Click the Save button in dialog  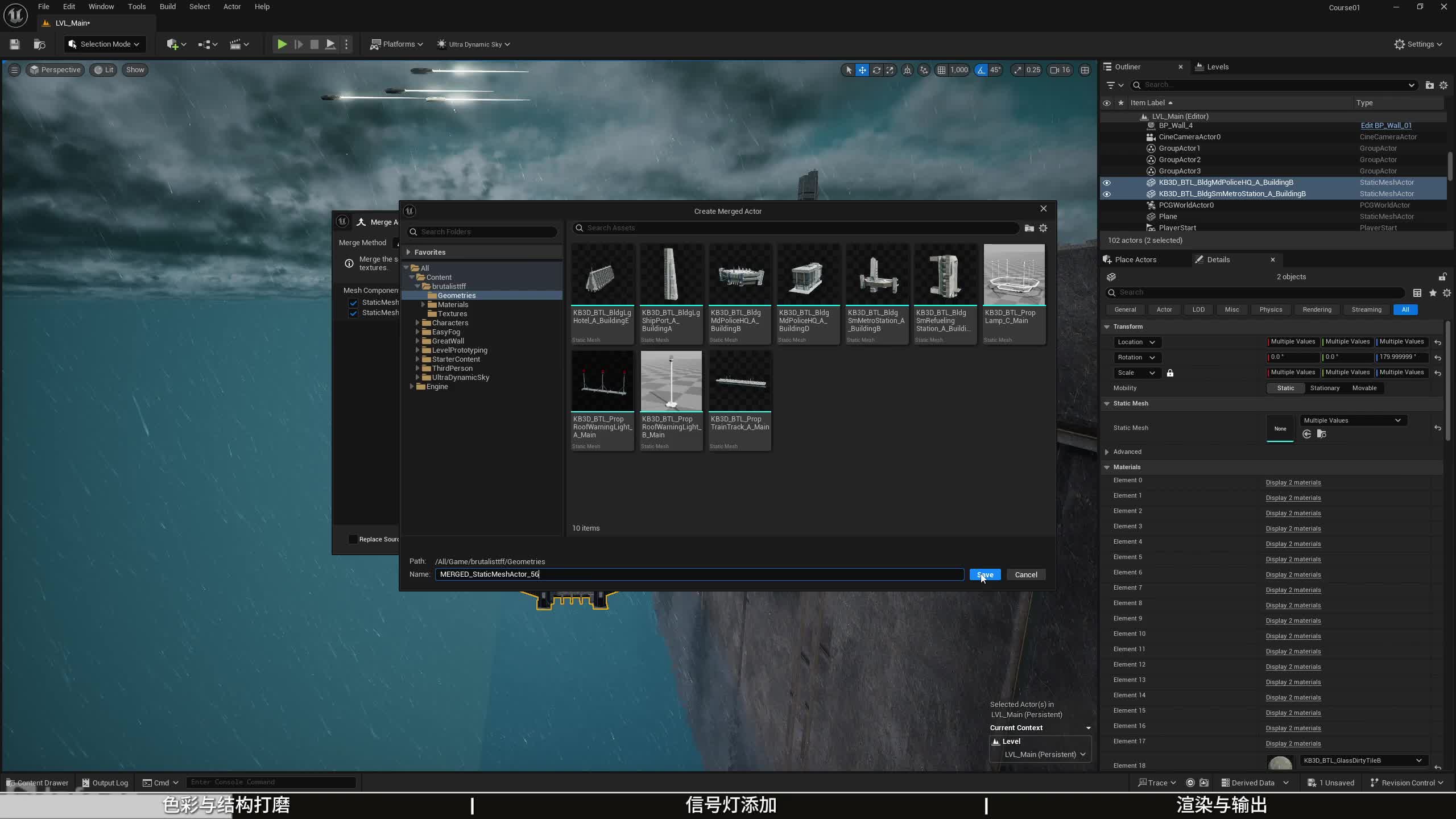tap(985, 574)
